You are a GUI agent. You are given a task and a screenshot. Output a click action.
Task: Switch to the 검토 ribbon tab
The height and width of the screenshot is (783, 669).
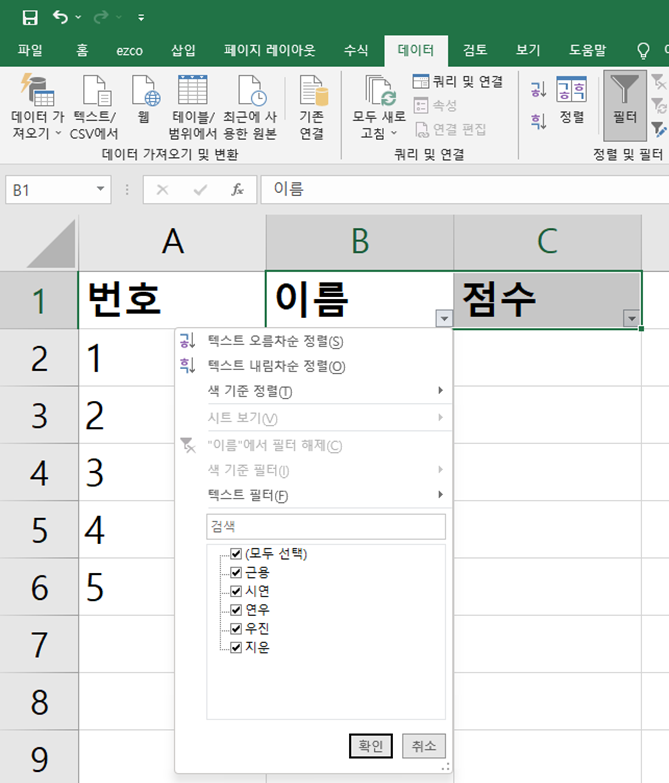pos(475,50)
